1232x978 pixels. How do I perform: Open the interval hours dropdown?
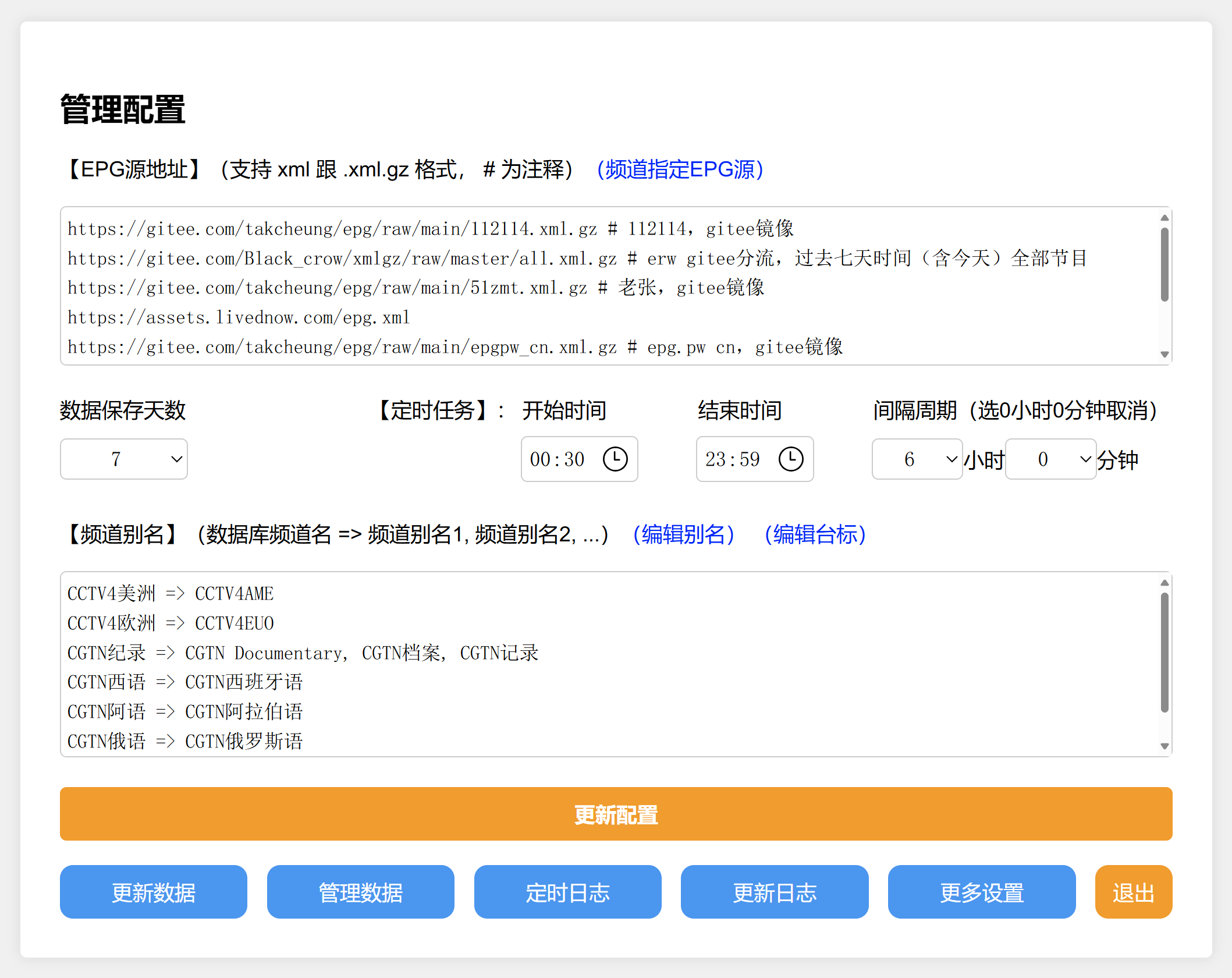(917, 459)
